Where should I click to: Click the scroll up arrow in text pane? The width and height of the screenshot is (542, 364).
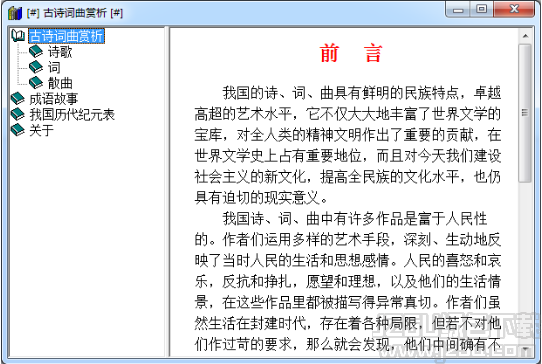tap(525, 36)
